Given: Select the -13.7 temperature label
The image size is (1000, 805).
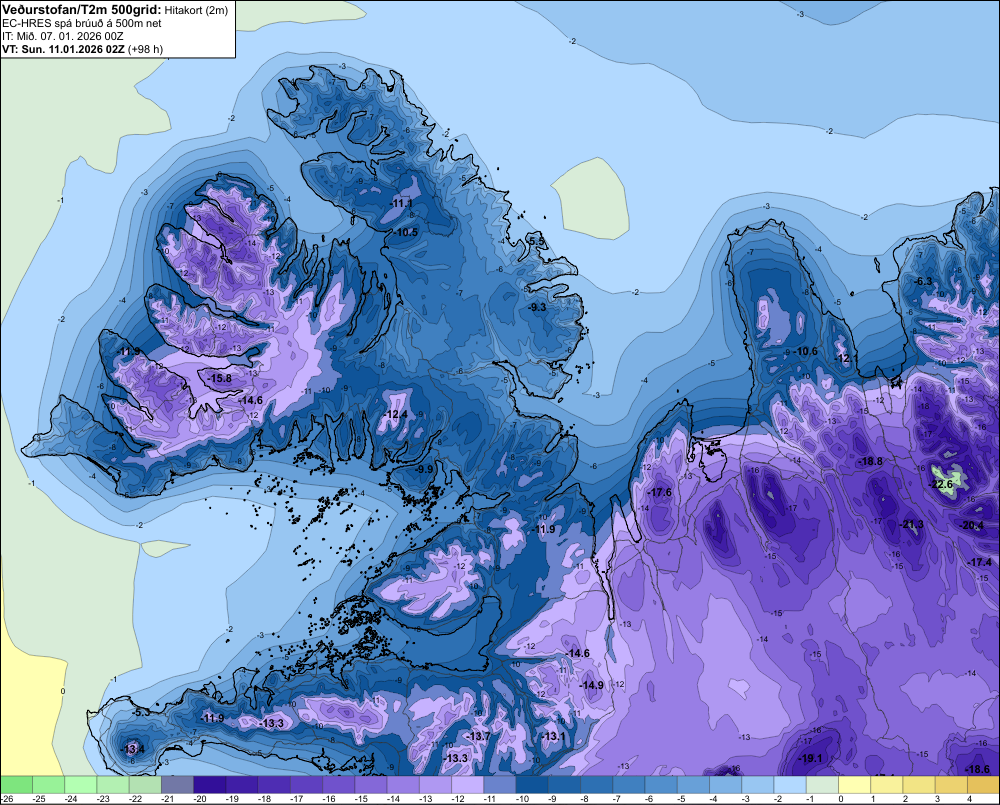Looking at the screenshot, I should pyautogui.click(x=478, y=736).
